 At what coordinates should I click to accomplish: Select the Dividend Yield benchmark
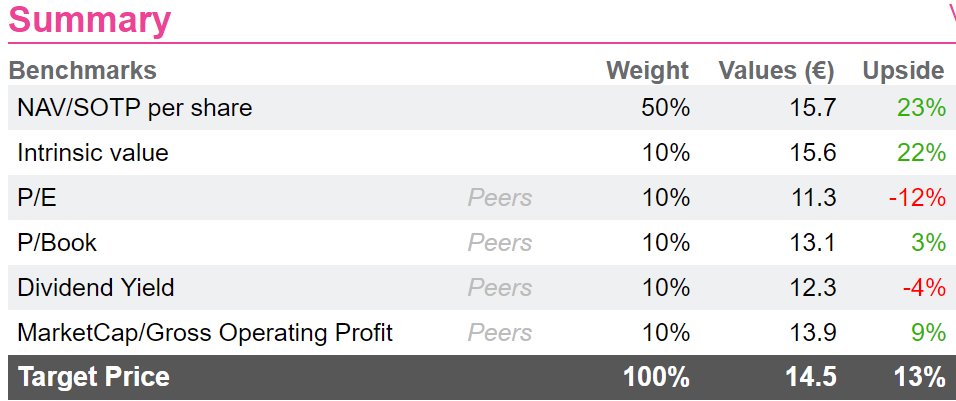96,288
